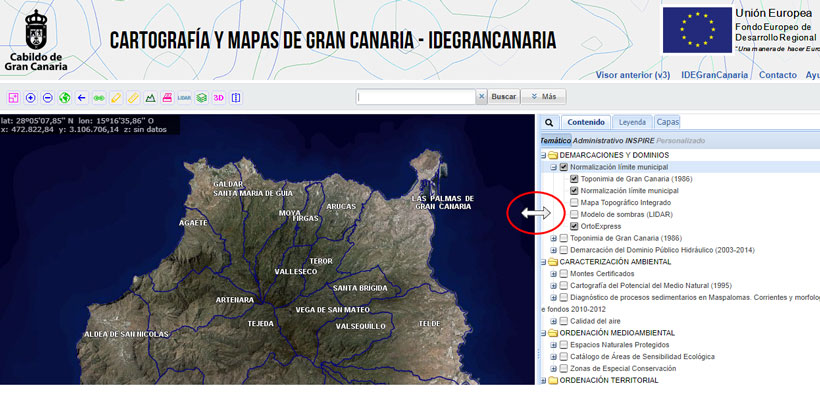Open the IDEGranCanaria link
Viewport: 820px width, 395px height.
714,75
